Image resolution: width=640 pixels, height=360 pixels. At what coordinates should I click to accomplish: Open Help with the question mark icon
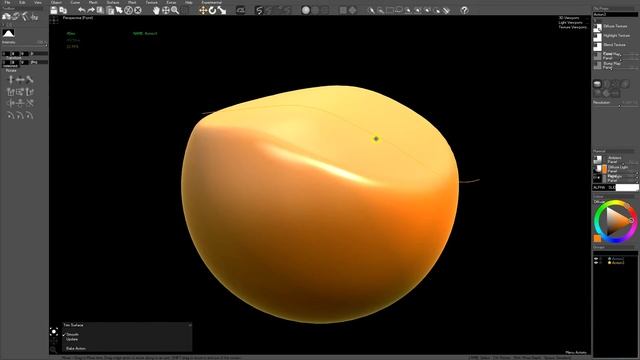tap(464, 11)
